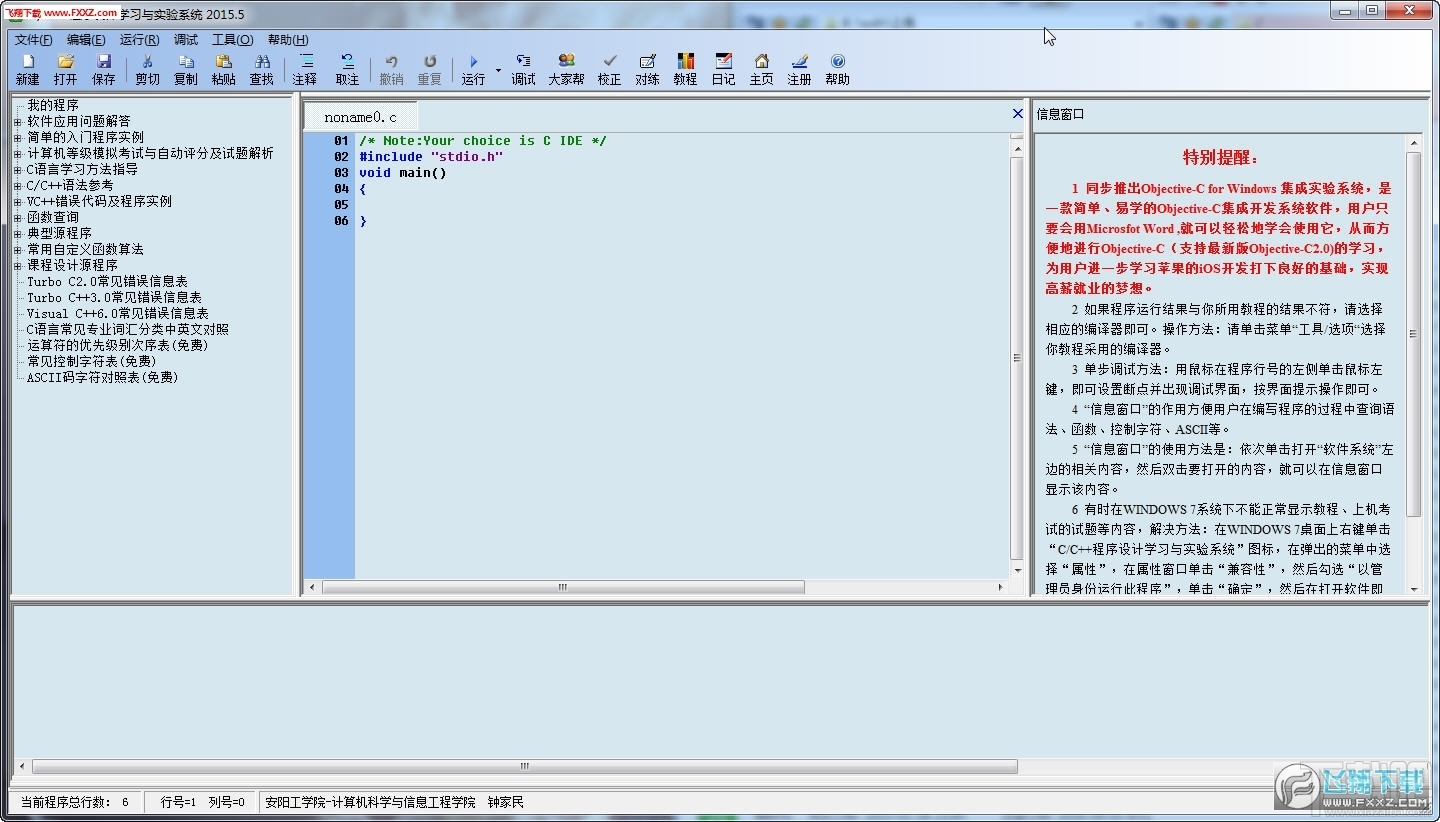Select the 校正 (Correct) icon
Image resolution: width=1440 pixels, height=822 pixels.
pos(609,68)
